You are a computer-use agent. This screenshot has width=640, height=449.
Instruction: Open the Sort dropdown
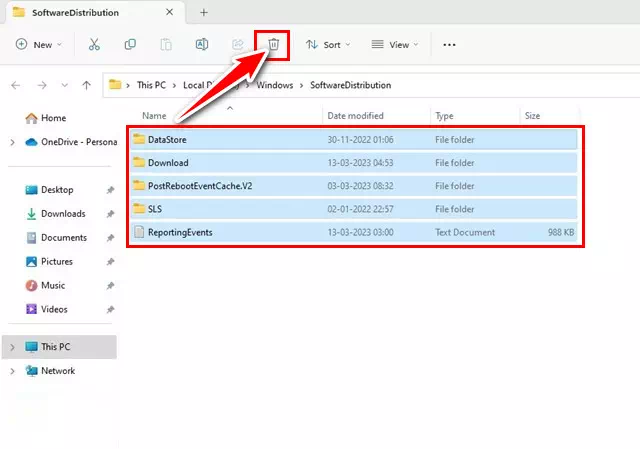tap(328, 44)
